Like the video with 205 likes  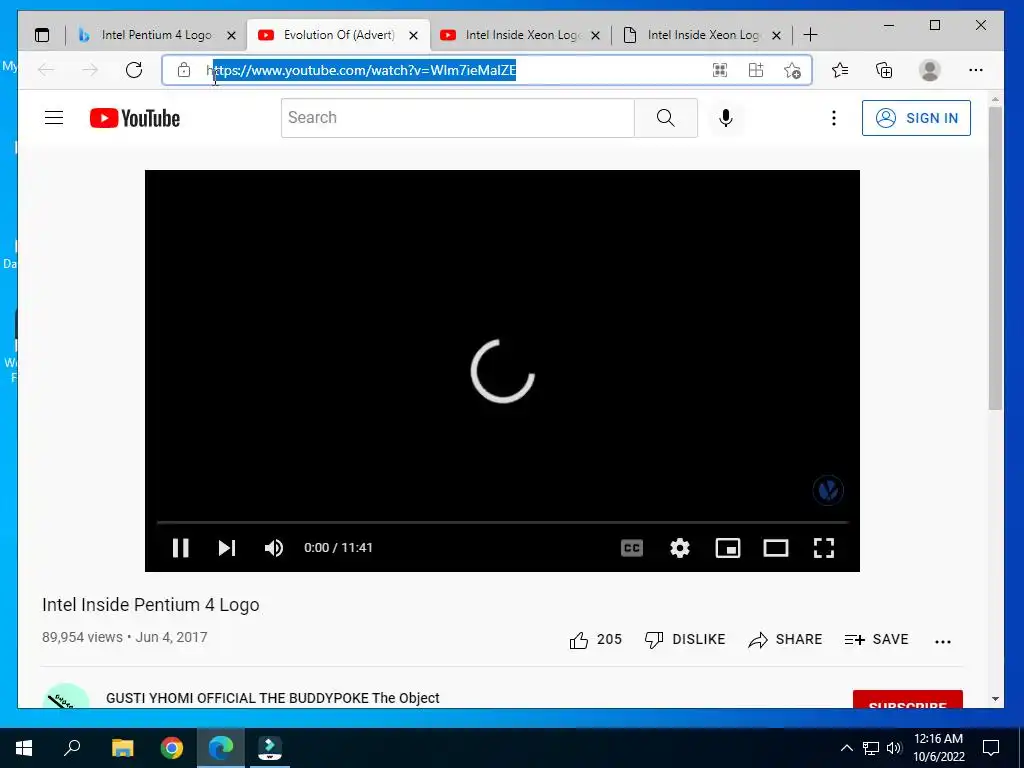tap(596, 639)
